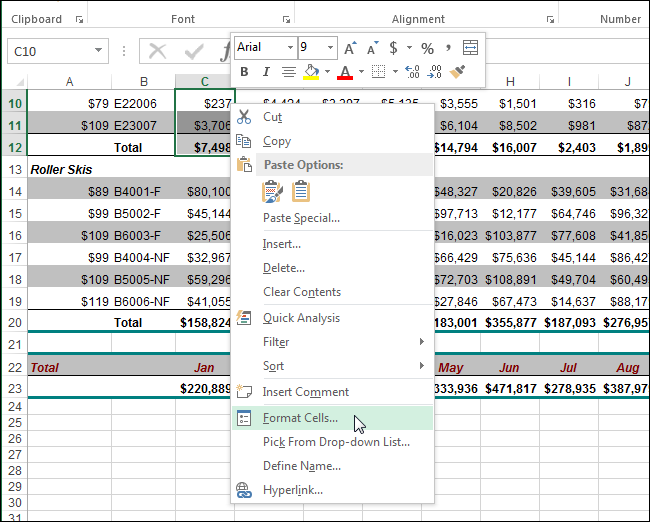Click the Decrease Decimal icon
The width and height of the screenshot is (650, 522).
(435, 72)
